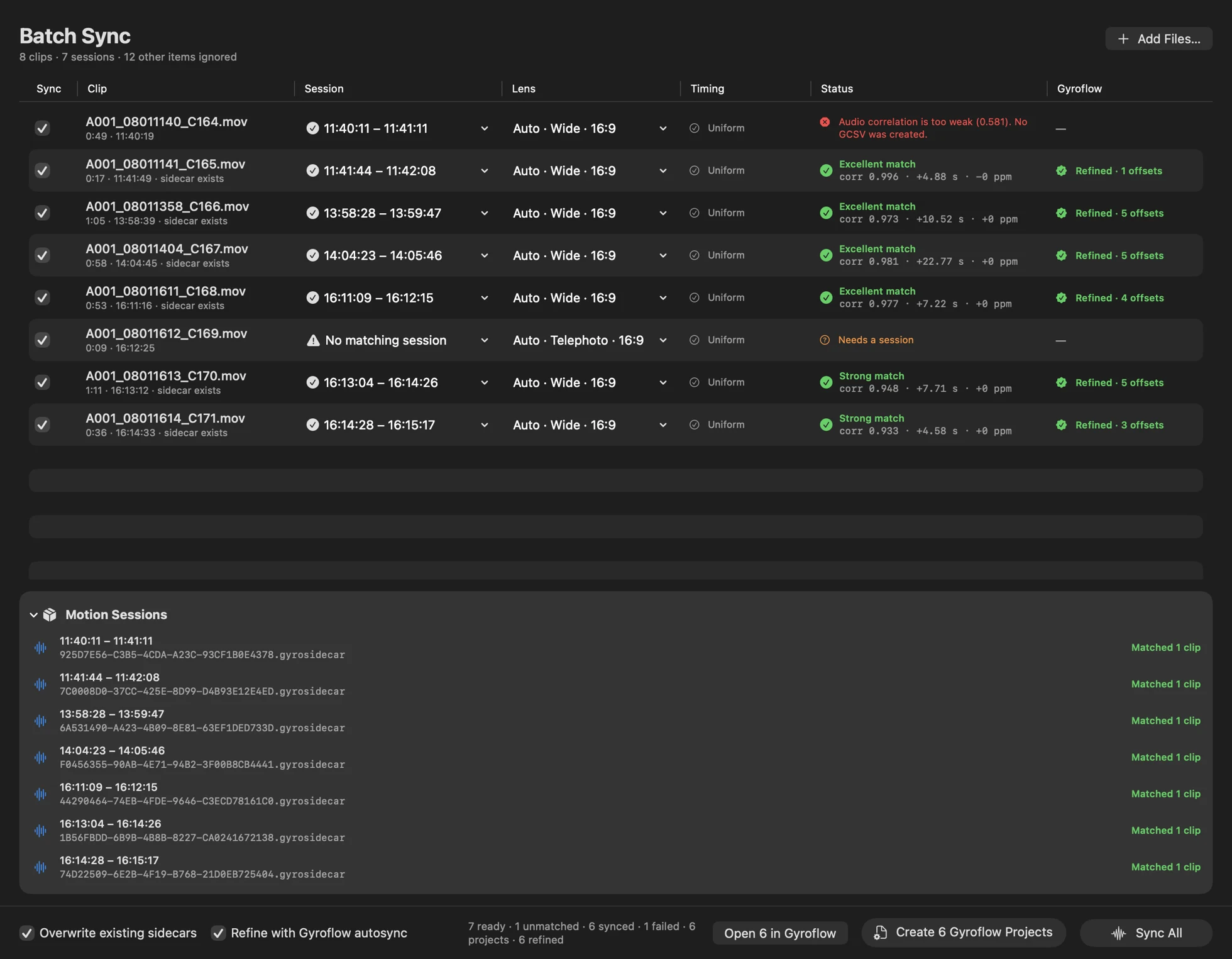Select sidecar file 925D7E56-C3B5-4CDA-A23C-93CF1B0E4378.gyrosidecar

point(202,655)
